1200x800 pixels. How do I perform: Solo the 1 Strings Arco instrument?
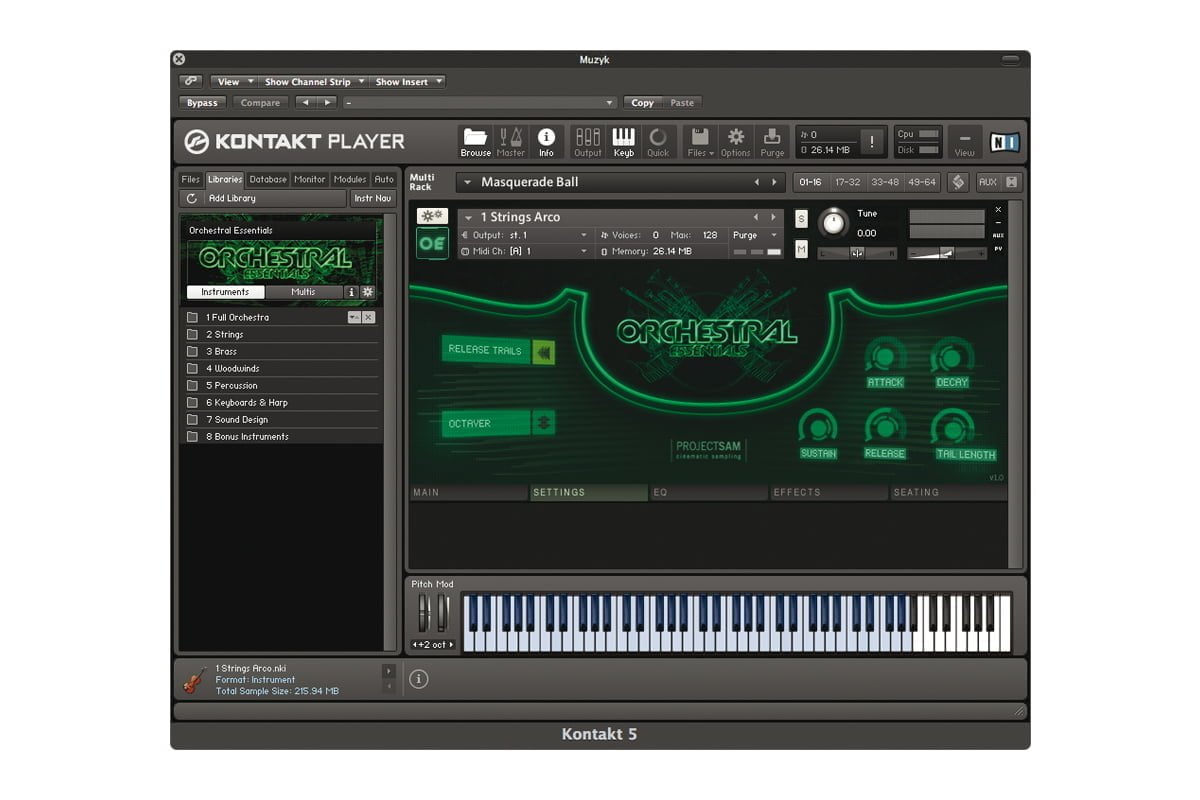click(x=801, y=218)
